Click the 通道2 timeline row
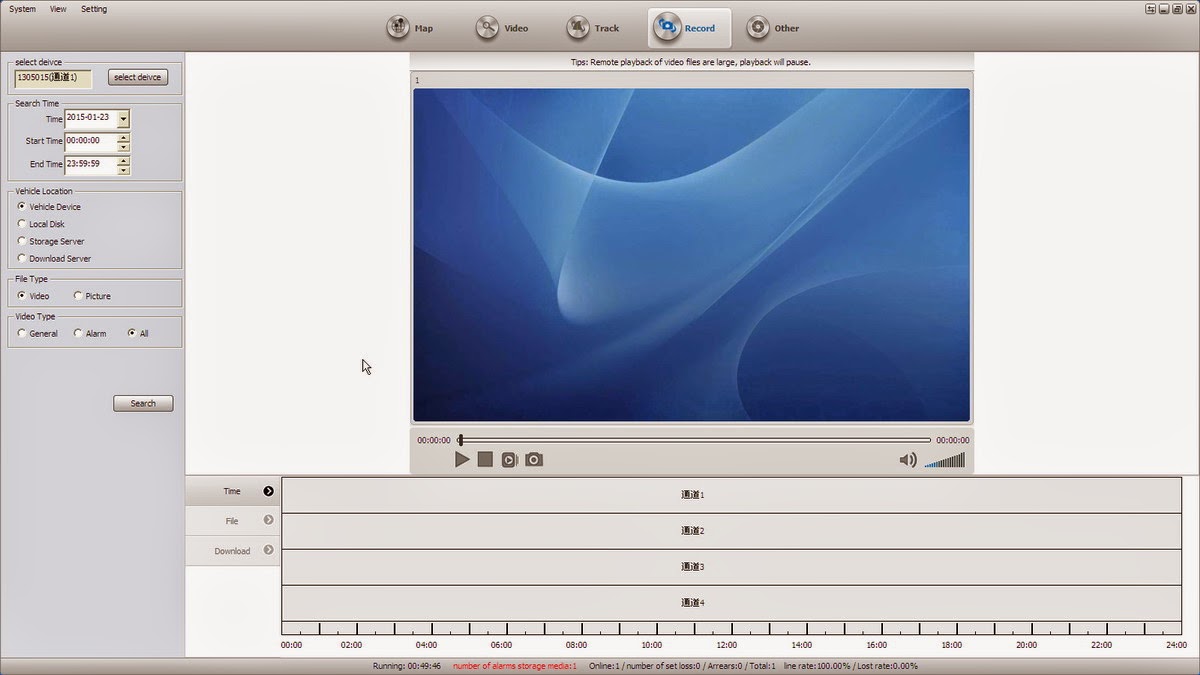The width and height of the screenshot is (1200, 675). click(x=731, y=531)
